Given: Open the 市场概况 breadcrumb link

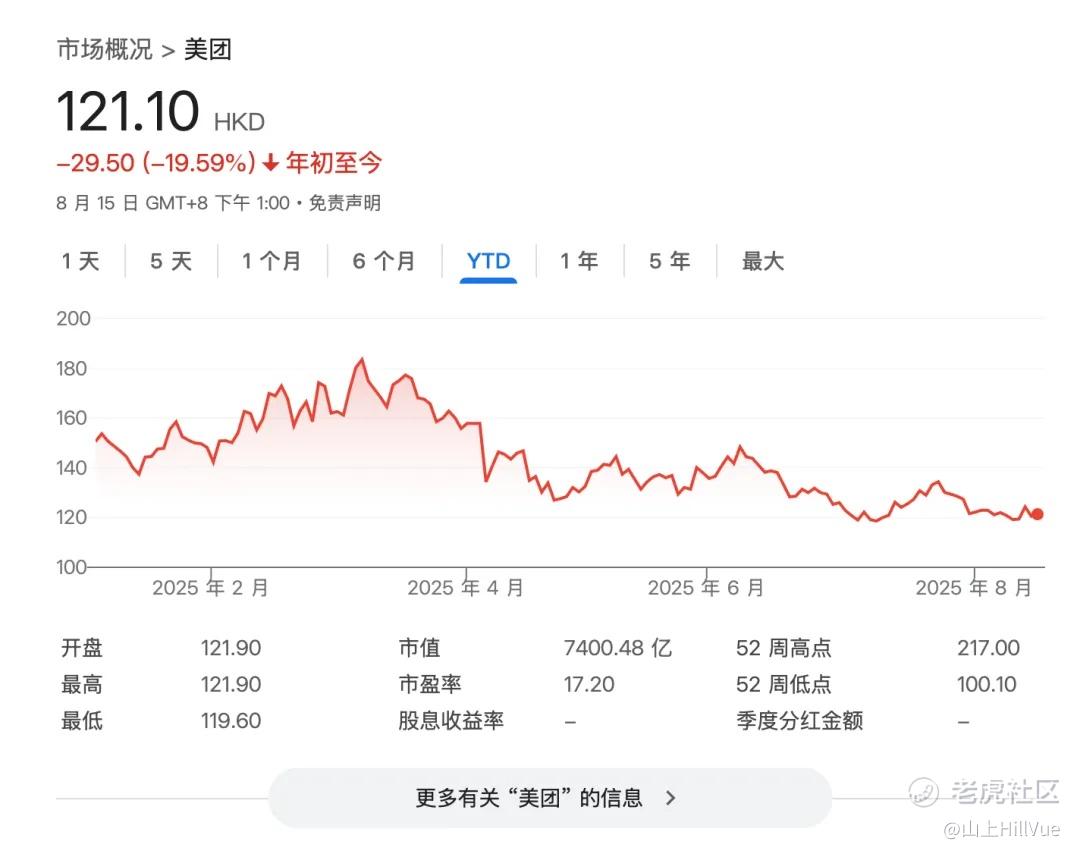Looking at the screenshot, I should pyautogui.click(x=105, y=49).
